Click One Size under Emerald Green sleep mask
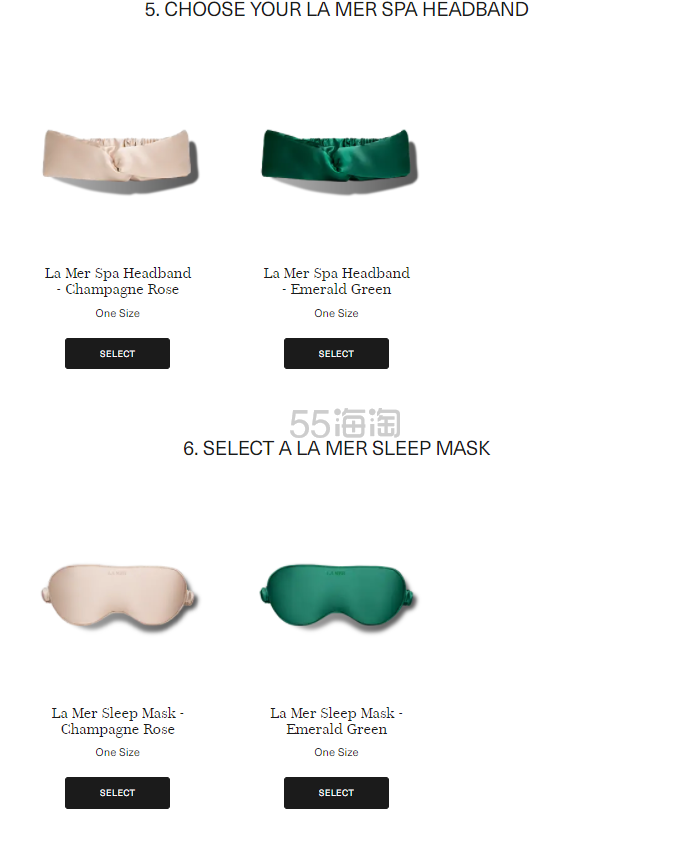690x847 pixels. (x=337, y=752)
